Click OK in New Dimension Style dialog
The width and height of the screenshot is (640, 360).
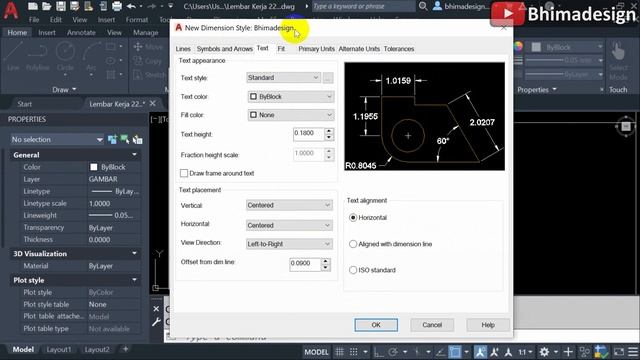point(376,325)
